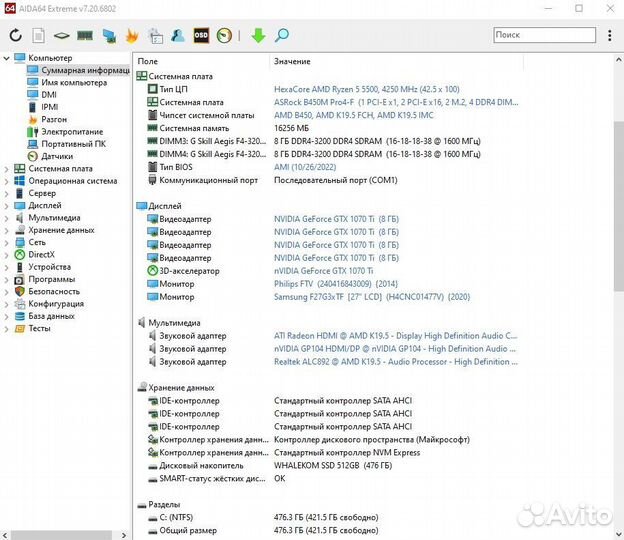624x540 pixels.
Task: Click the green download arrow icon
Action: tap(258, 35)
